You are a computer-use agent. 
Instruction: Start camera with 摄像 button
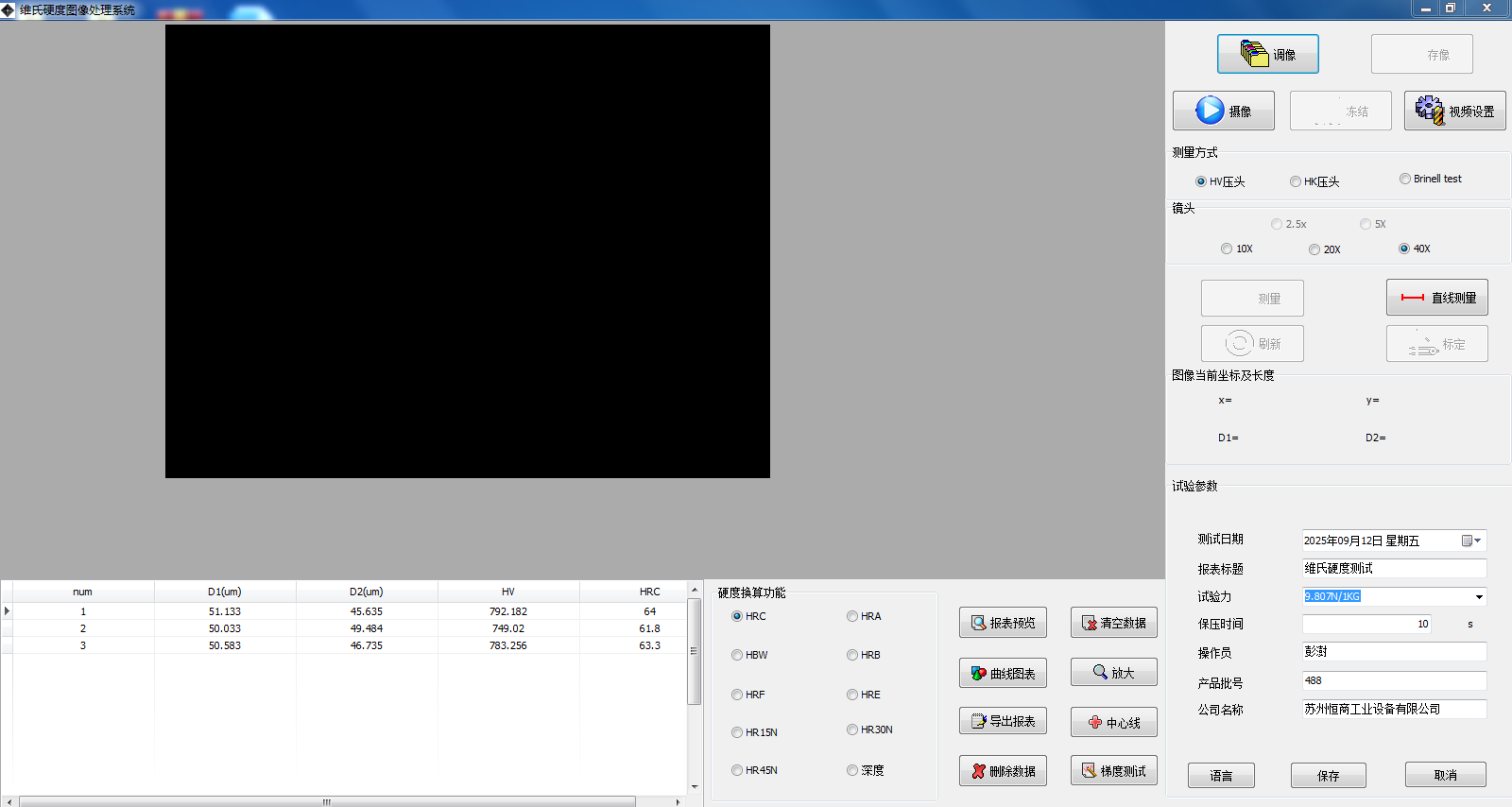[1223, 112]
